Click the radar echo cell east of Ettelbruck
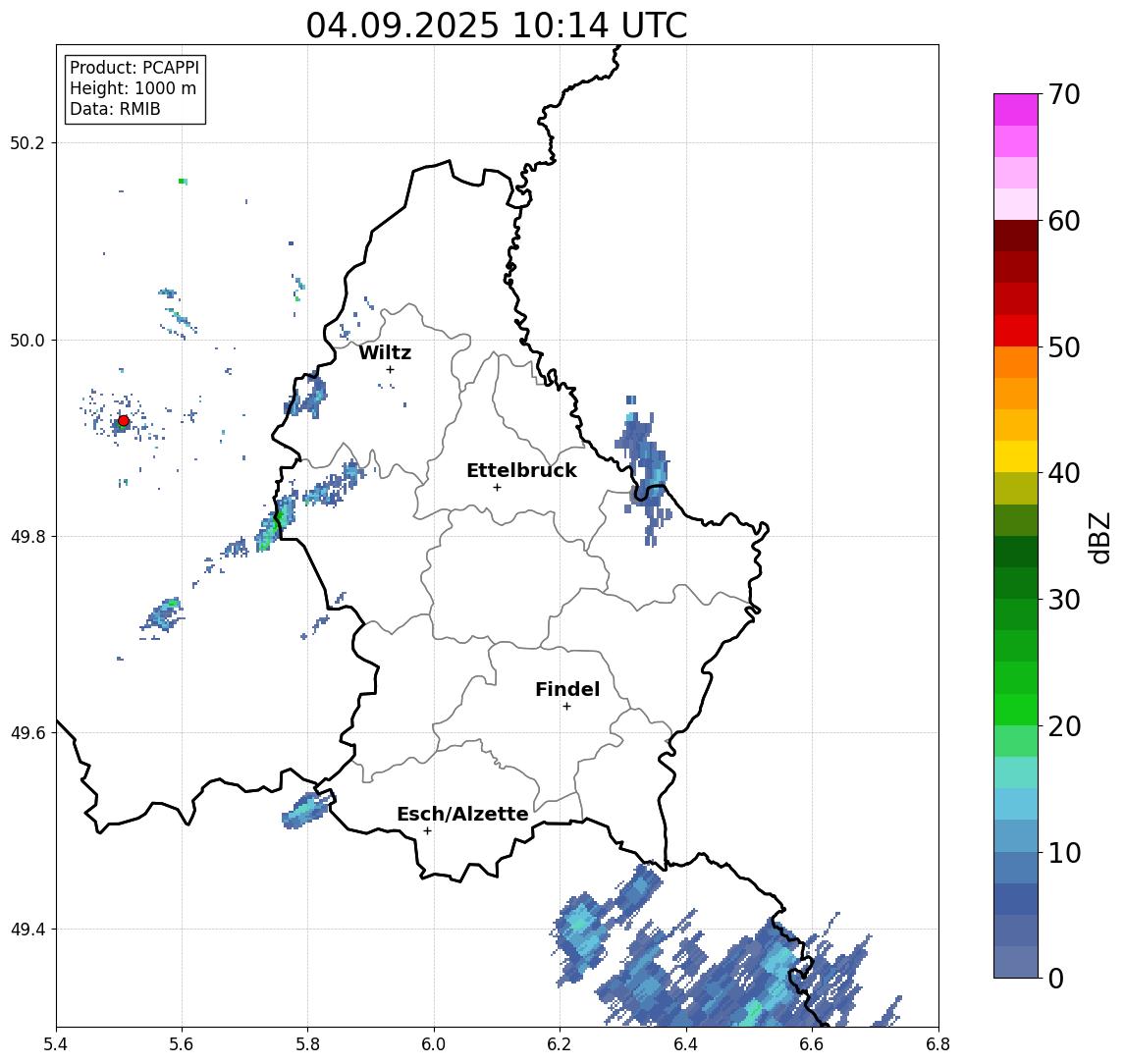This screenshot has height=1064, width=1124. point(646,470)
